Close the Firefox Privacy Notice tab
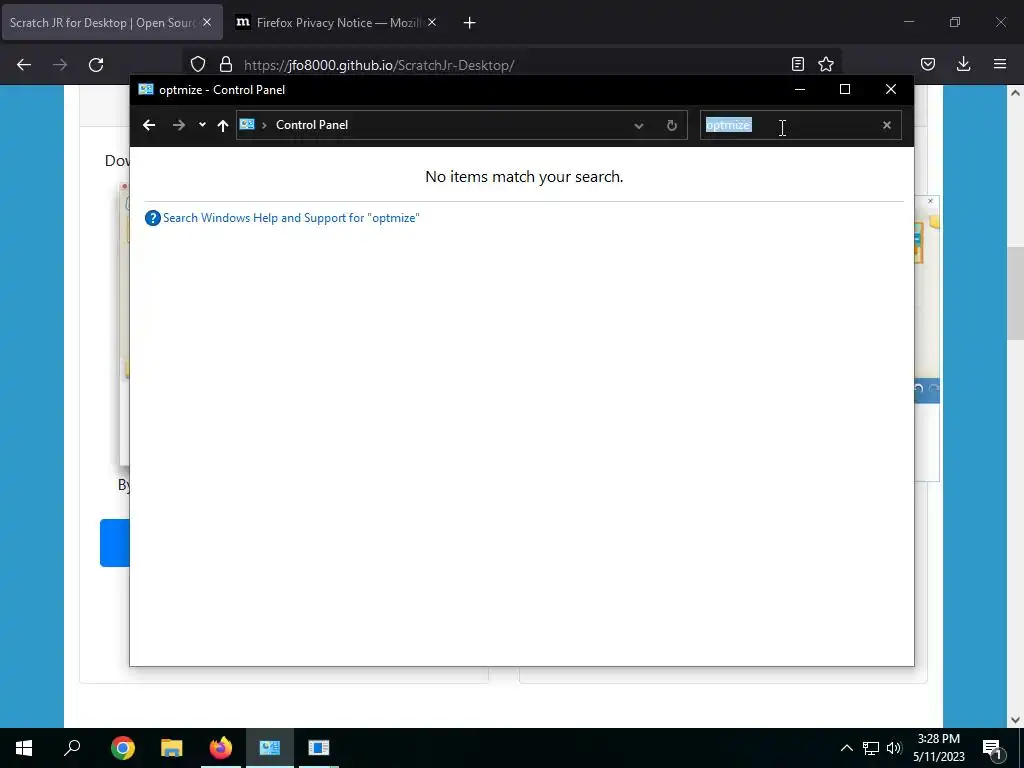 click(432, 22)
